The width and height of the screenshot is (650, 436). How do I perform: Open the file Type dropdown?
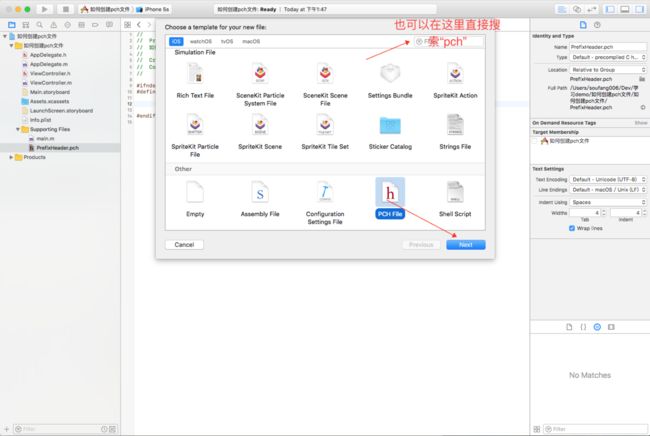point(608,57)
